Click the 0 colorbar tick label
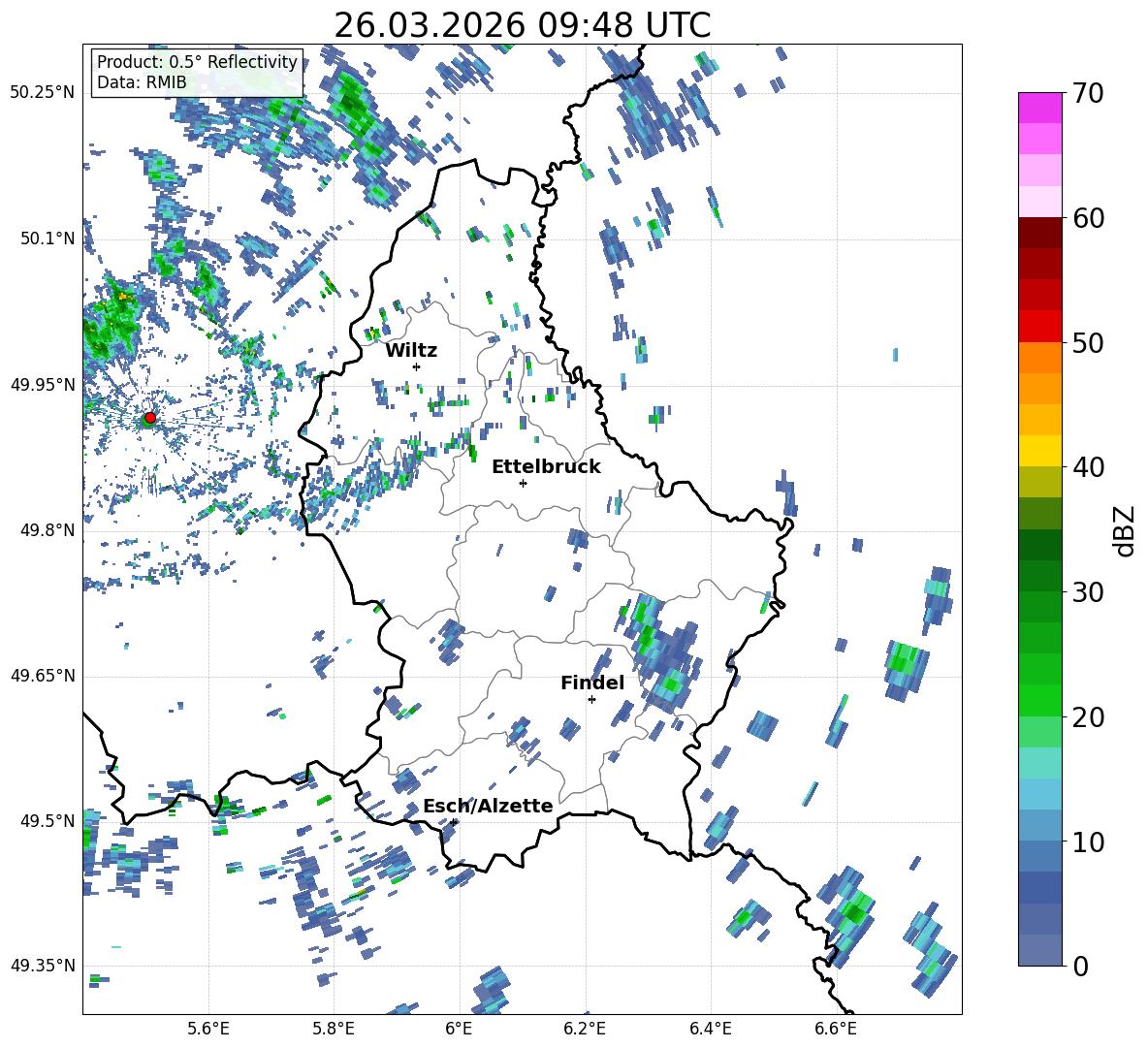This screenshot has height=1048, width=1148. [1079, 967]
